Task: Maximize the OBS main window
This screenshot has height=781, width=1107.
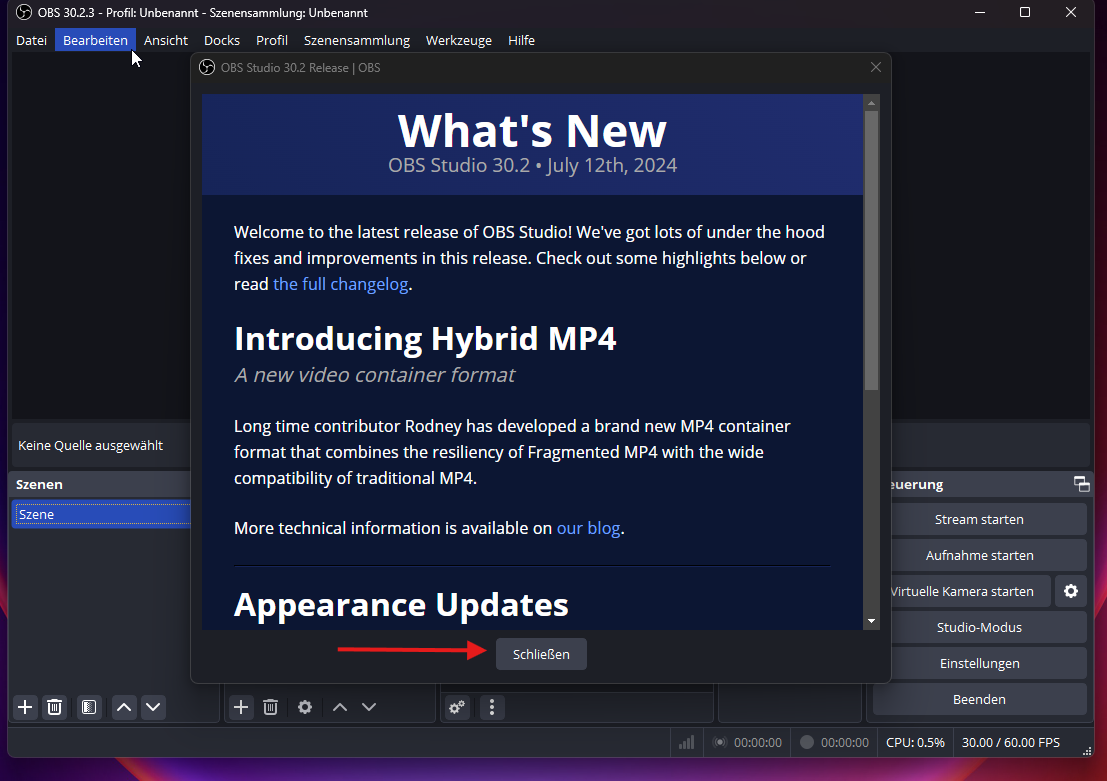Action: click(1025, 12)
